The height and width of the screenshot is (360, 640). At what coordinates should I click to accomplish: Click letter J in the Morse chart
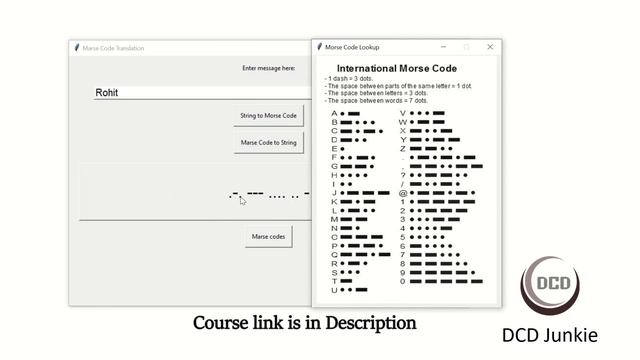334,193
